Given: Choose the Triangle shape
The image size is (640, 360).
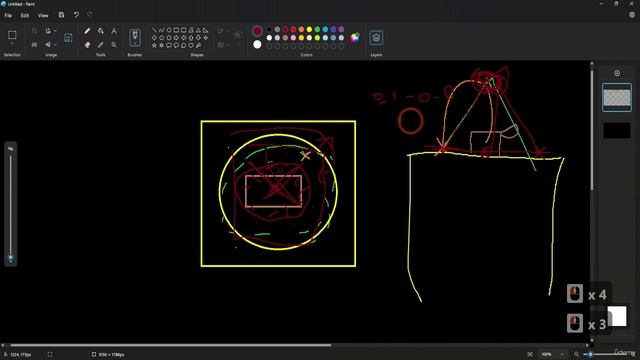Looking at the screenshot, I should click(x=198, y=30).
